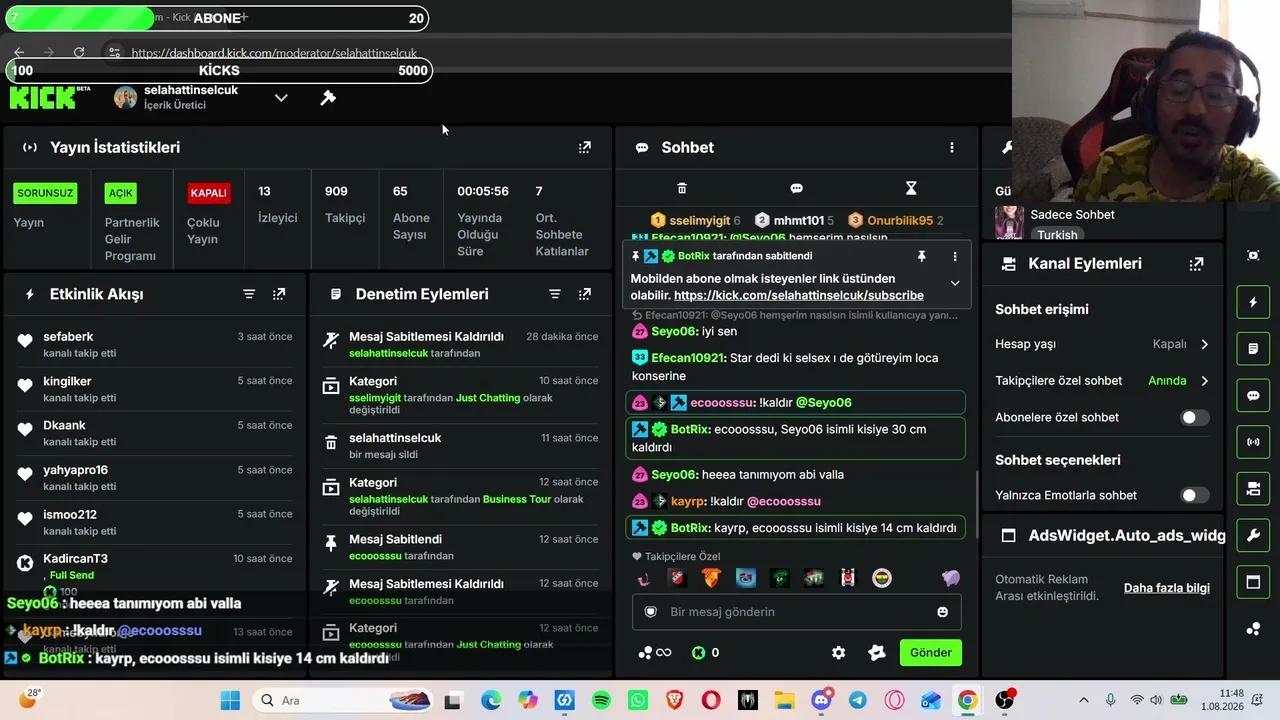1280x720 pixels.
Task: Click Onurbilik95 on chat leaderboard
Action: point(900,221)
